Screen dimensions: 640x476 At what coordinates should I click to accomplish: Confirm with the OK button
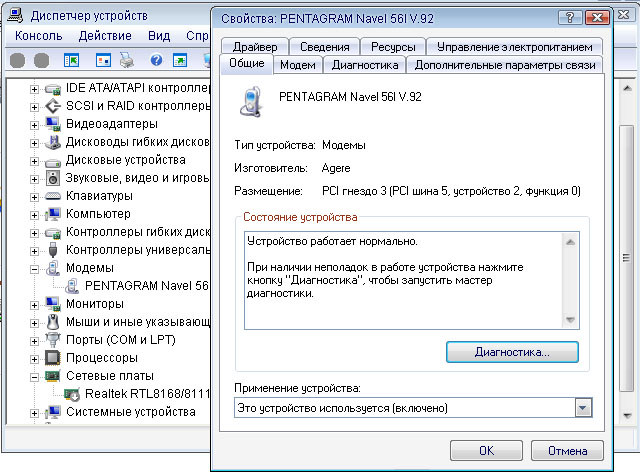pos(487,451)
